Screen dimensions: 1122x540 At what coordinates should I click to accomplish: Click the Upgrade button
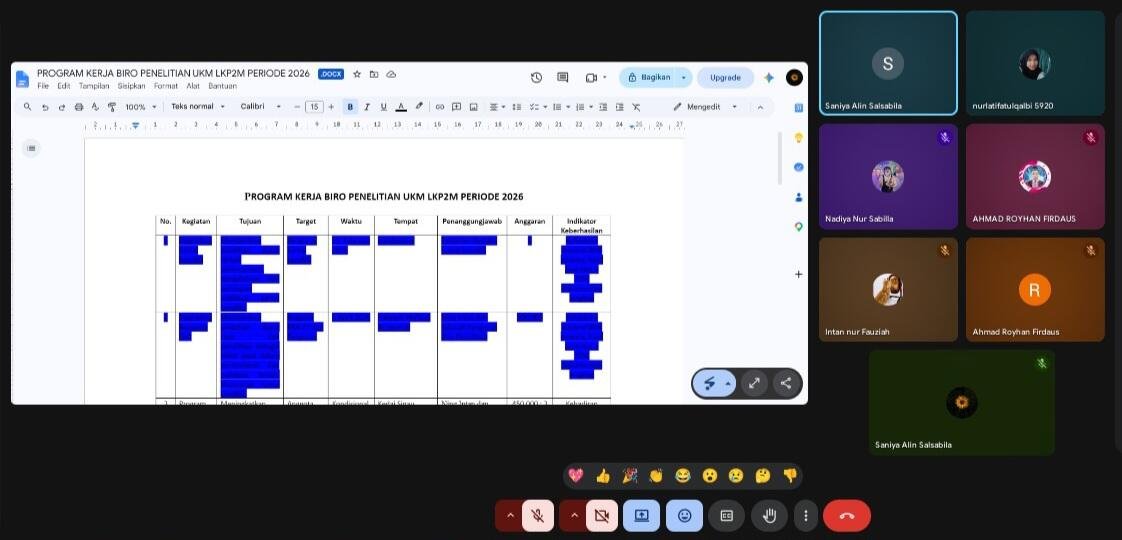click(725, 77)
